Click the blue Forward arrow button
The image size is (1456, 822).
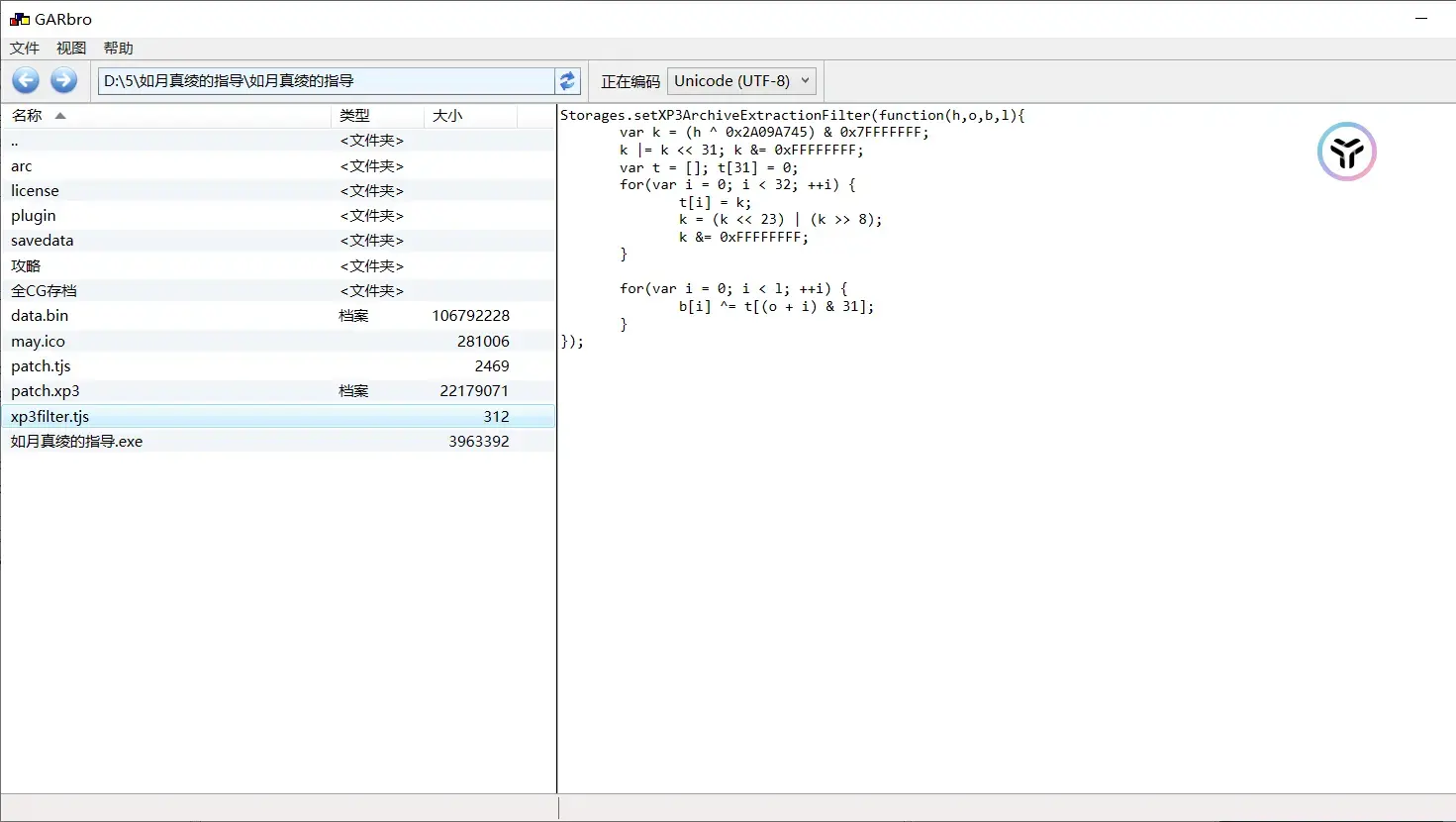[x=63, y=80]
